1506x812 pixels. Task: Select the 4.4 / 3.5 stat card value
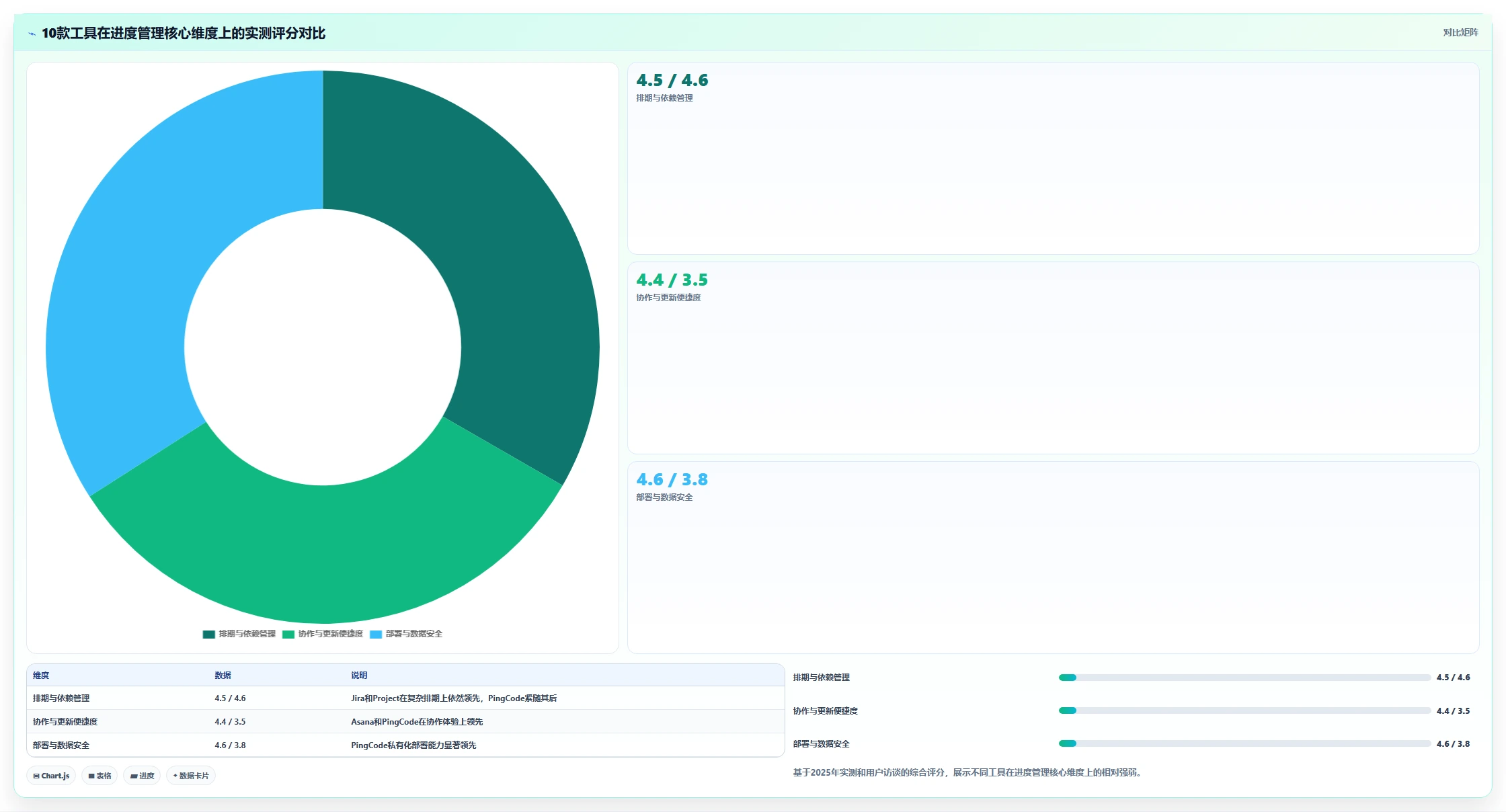(x=672, y=280)
